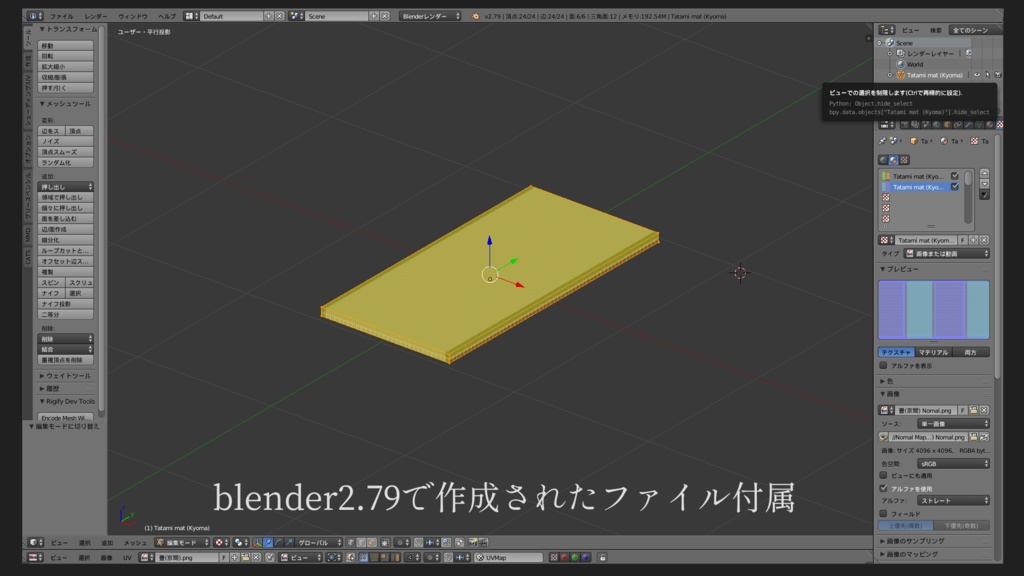Screen dimensions: 1024x576
Task: Open the 押し出し extrude dropdown
Action: pos(65,187)
